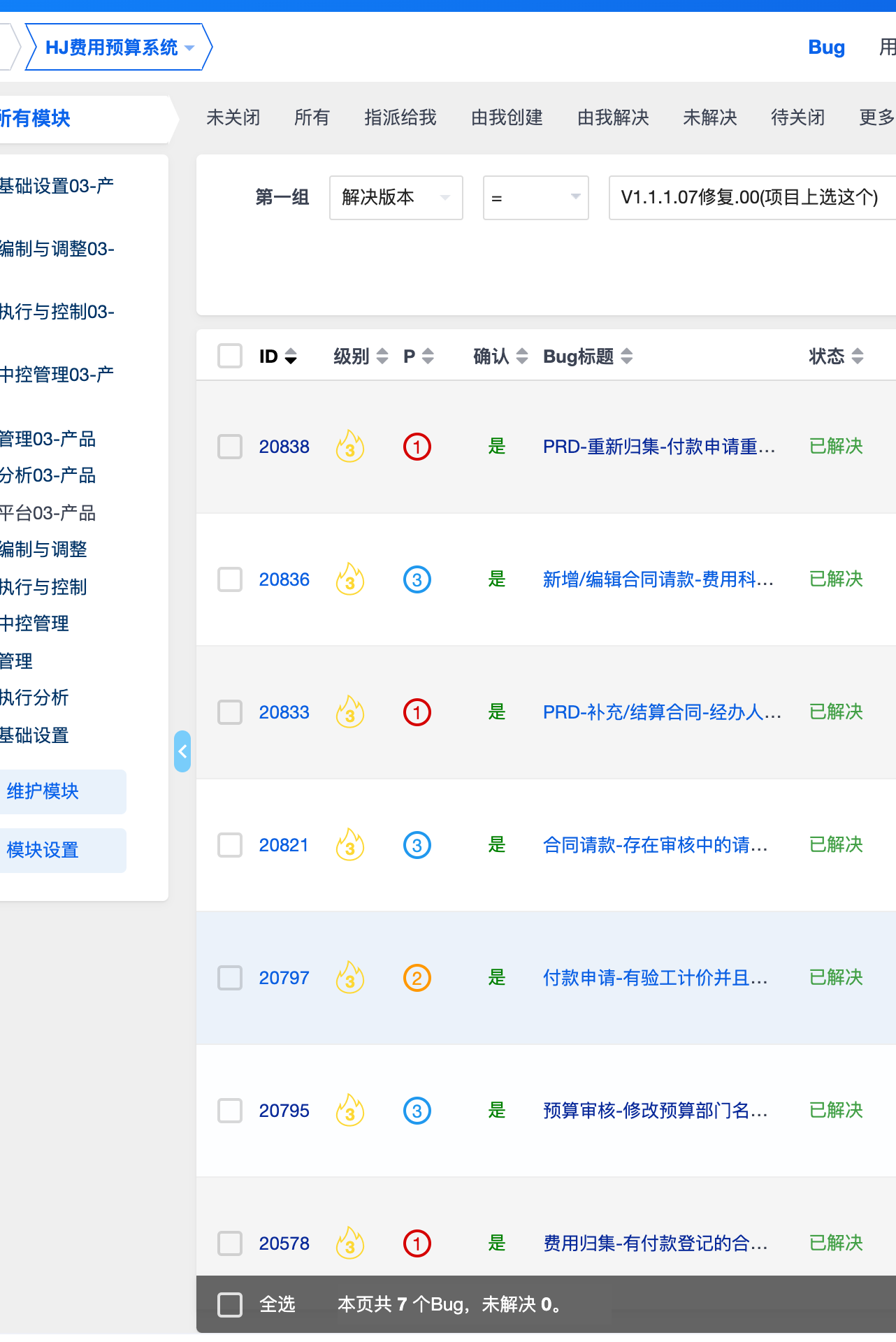Open bug titled 预算审核-修改预算部门名
896x1342 pixels.
[x=656, y=1111]
